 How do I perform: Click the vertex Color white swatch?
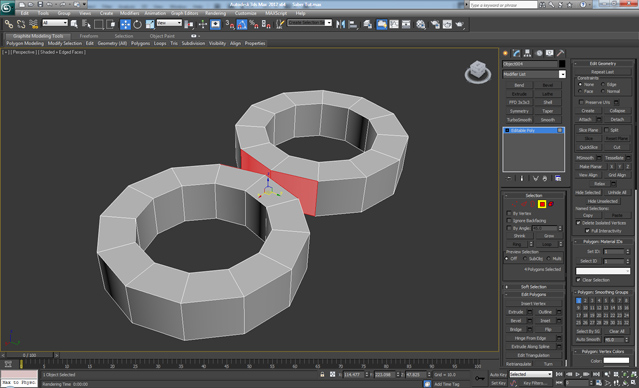coord(616,360)
